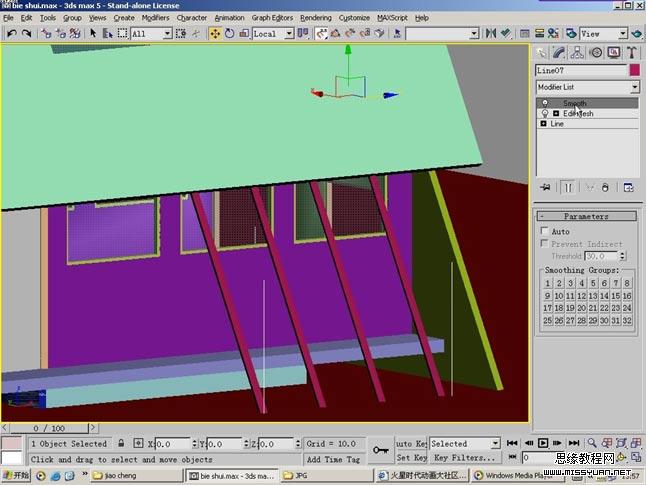Click the Pin Stack icon
This screenshot has height=485, width=646.
pos(545,187)
